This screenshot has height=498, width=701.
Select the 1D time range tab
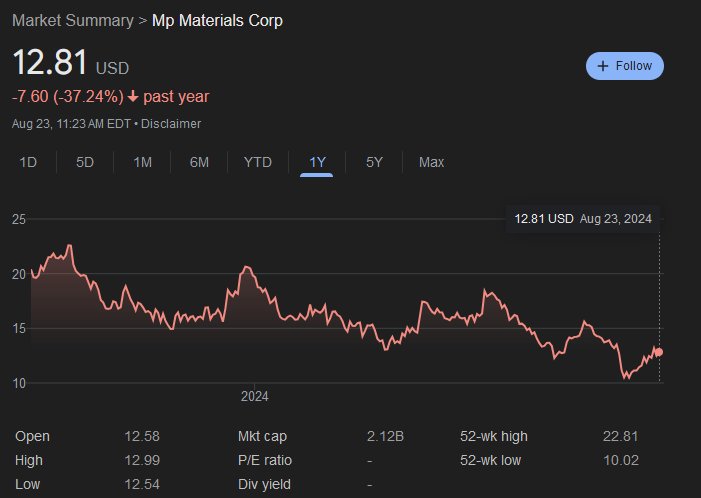coord(28,162)
